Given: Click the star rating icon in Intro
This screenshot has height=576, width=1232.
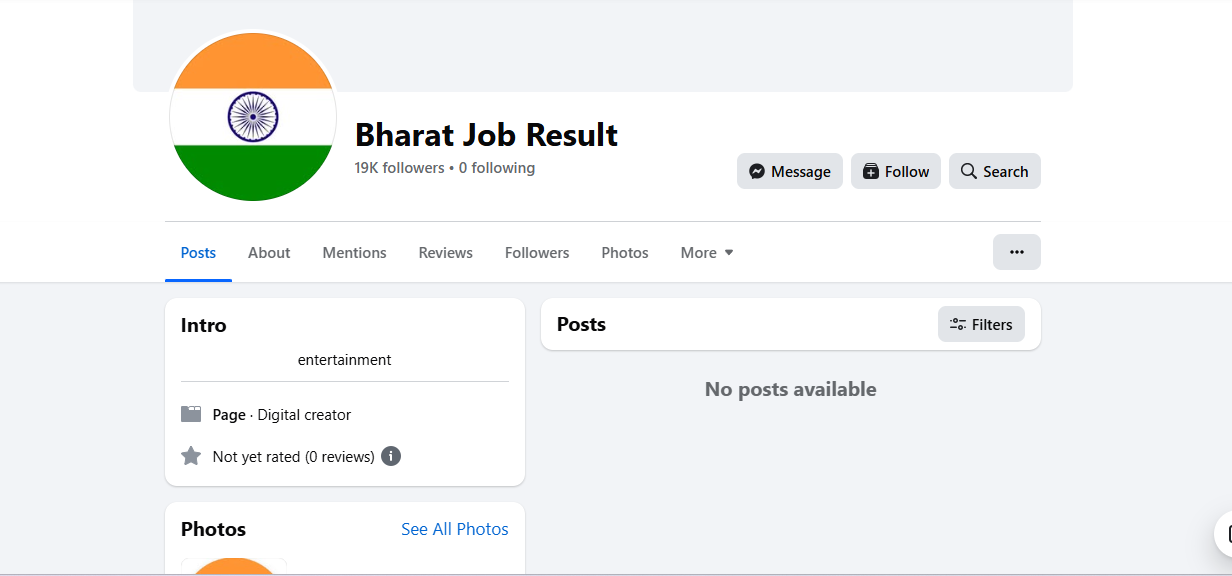Looking at the screenshot, I should [x=191, y=456].
